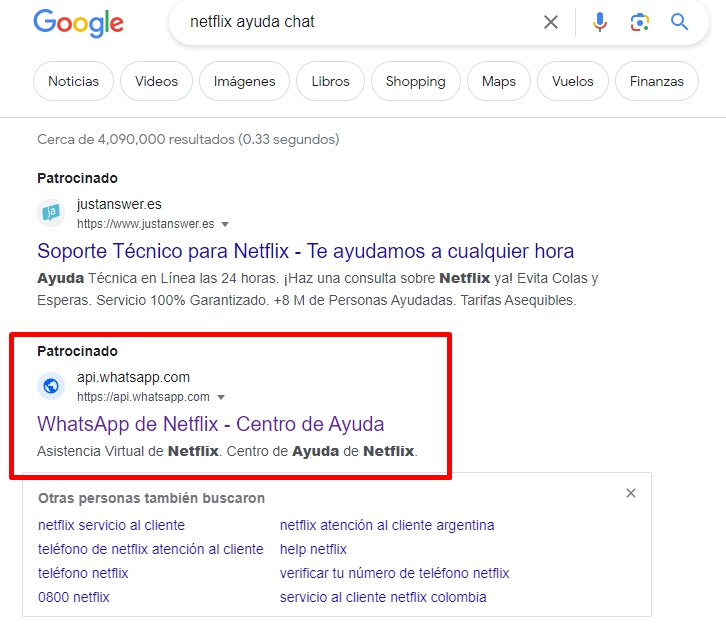Switch to the Noticias tab

(73, 81)
